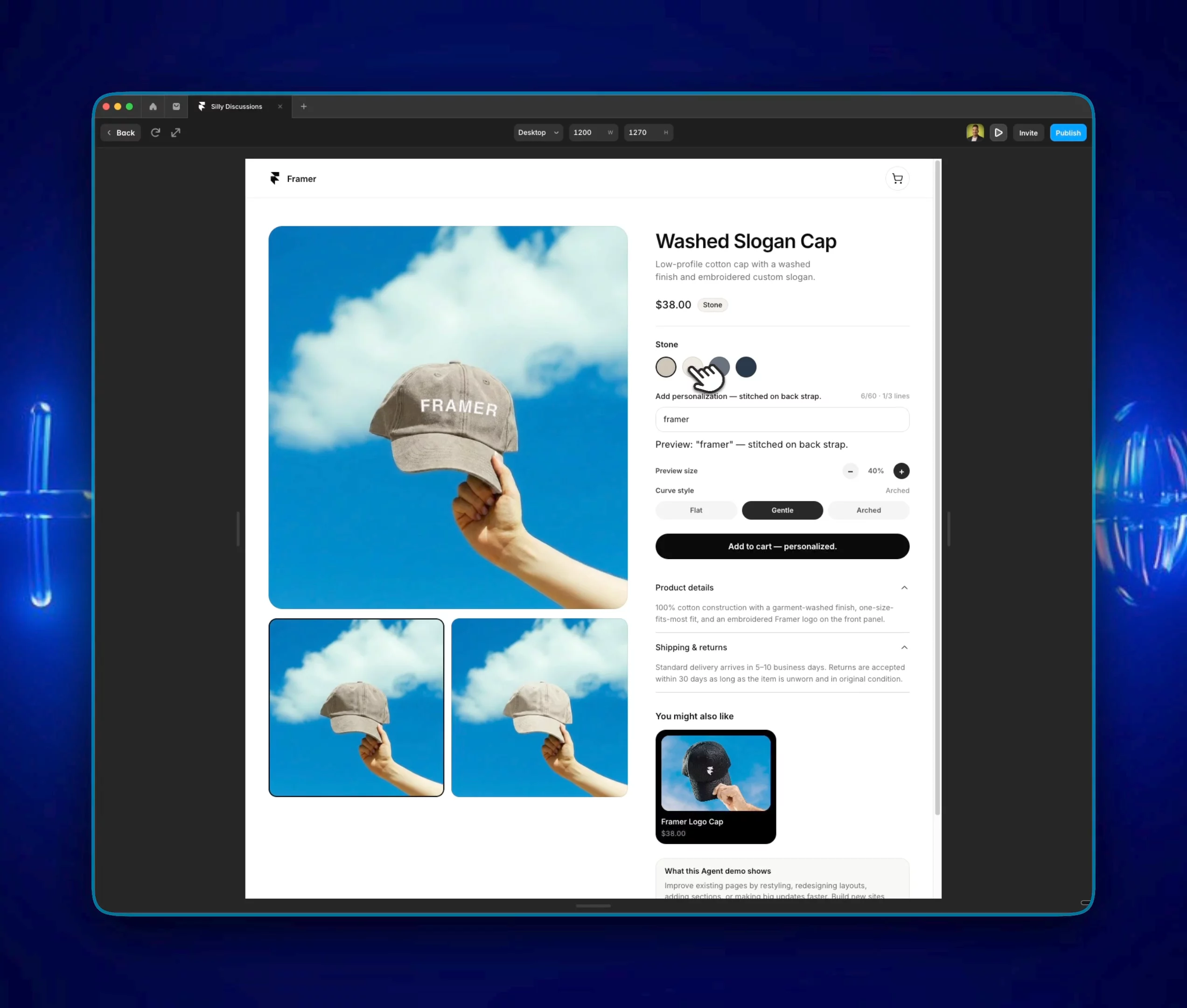Click the main Washed Slogan Cap image

tap(448, 417)
